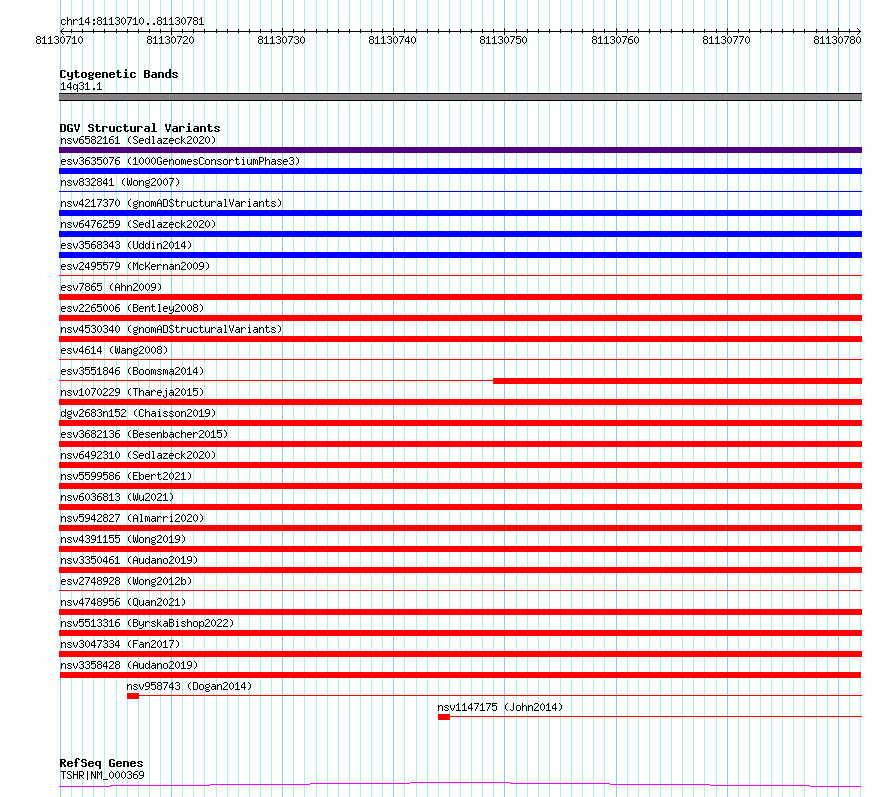
Task: Open variant nsv5599586 (Ebert2021)
Action: [x=126, y=476]
